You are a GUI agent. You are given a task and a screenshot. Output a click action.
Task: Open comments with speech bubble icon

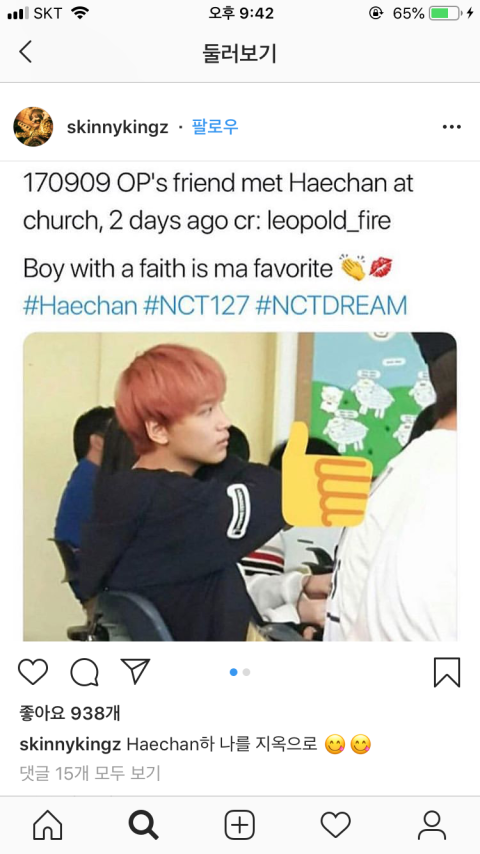click(84, 672)
